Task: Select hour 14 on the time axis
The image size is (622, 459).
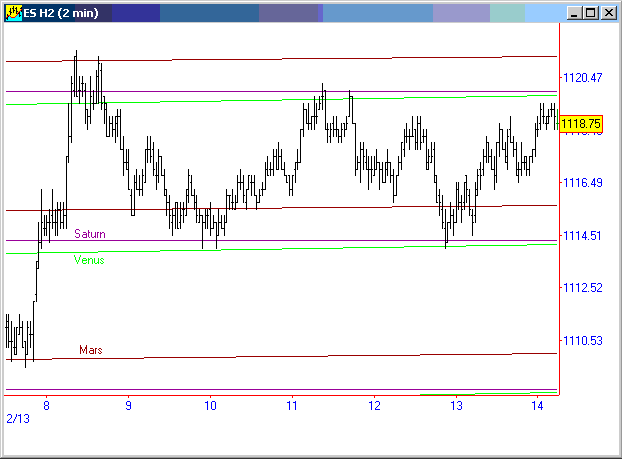Action: (537, 406)
